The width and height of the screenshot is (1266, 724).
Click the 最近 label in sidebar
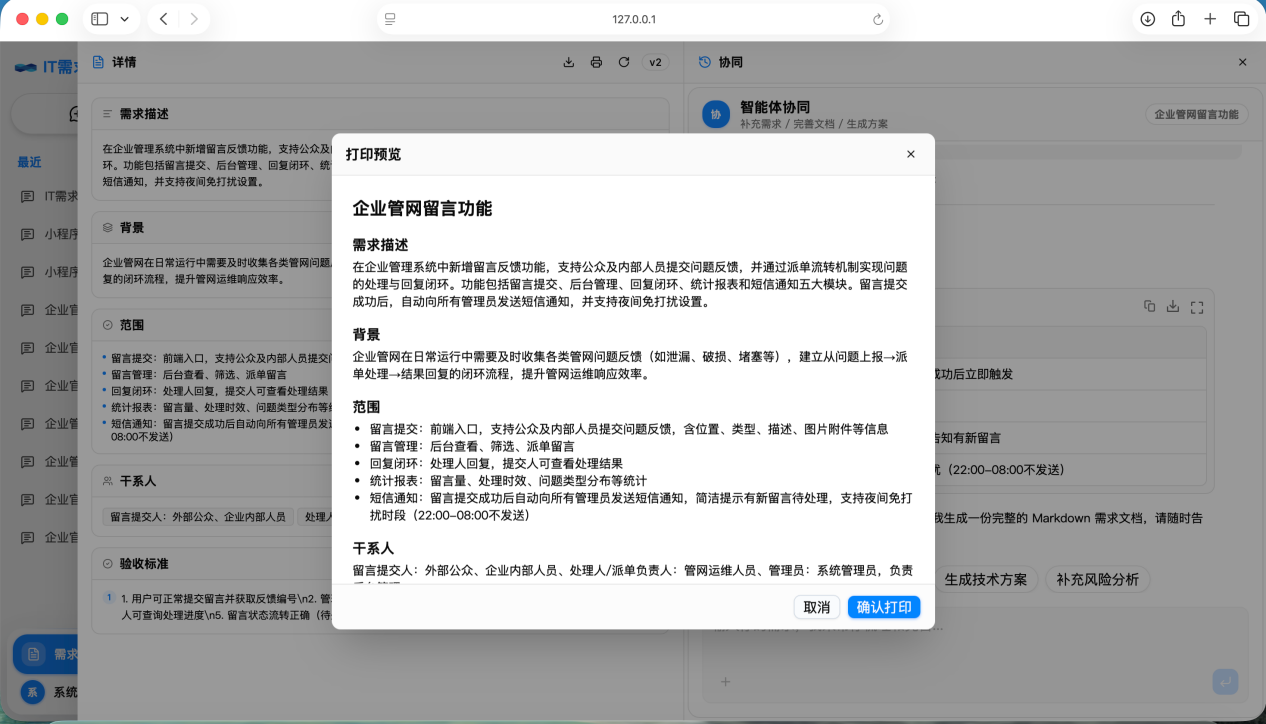click(x=30, y=162)
